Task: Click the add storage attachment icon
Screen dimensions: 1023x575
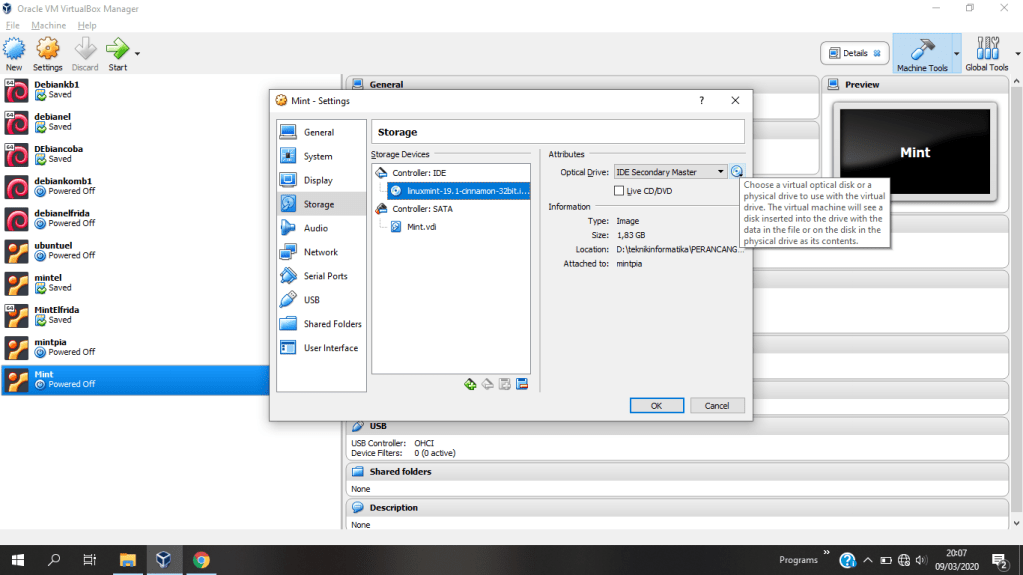Action: pos(505,384)
